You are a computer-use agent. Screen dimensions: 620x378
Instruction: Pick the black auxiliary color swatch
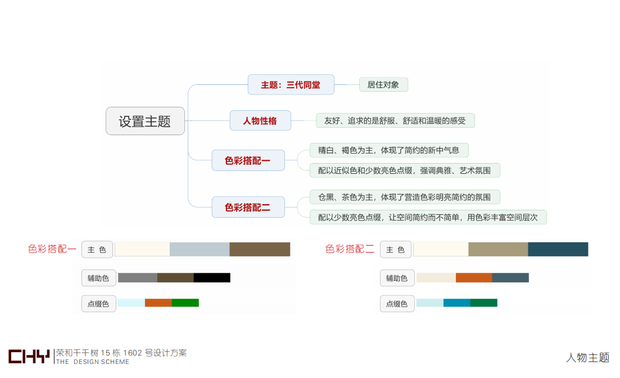pyautogui.click(x=212, y=278)
